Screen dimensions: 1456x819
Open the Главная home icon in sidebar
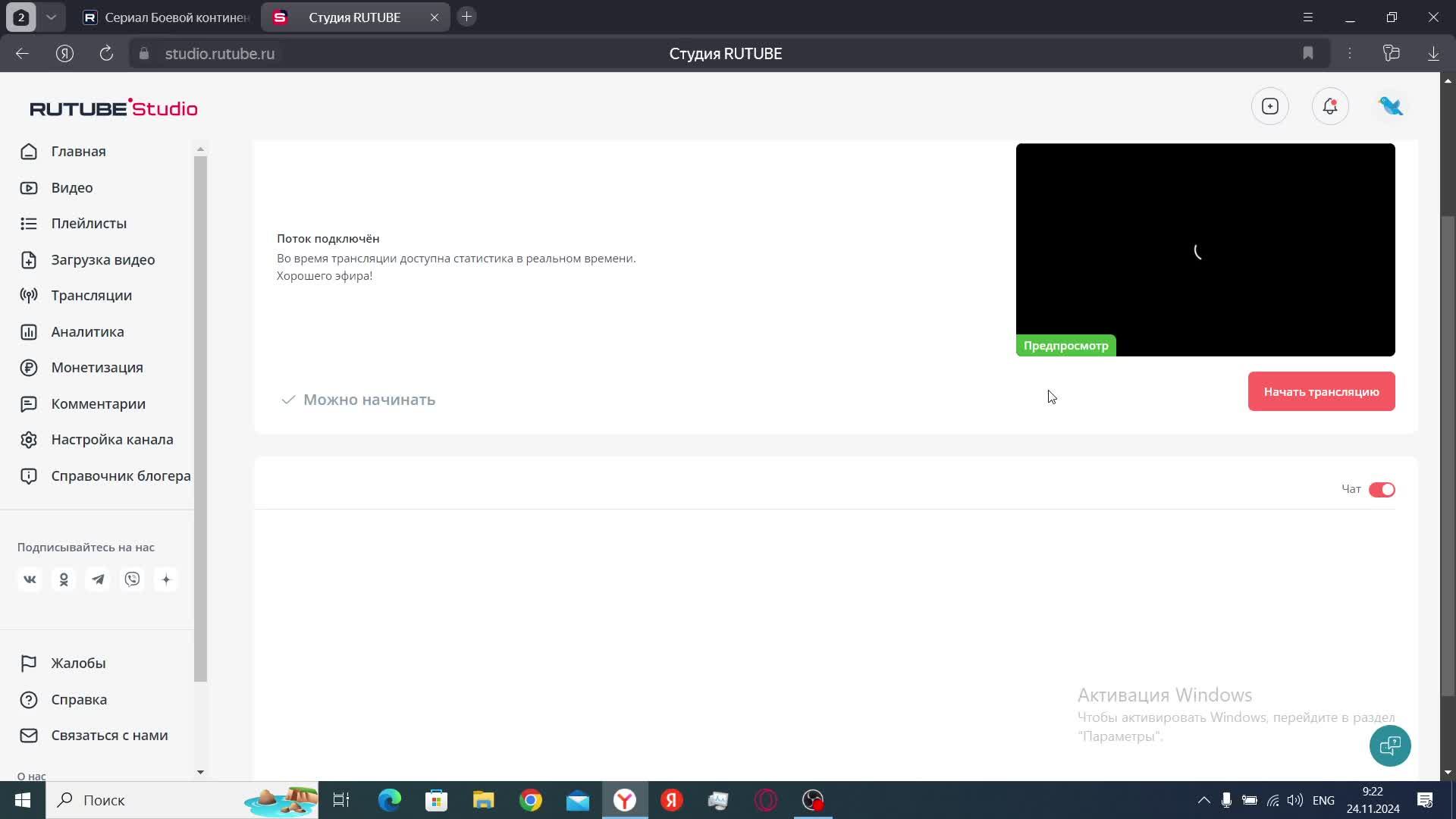pyautogui.click(x=29, y=152)
